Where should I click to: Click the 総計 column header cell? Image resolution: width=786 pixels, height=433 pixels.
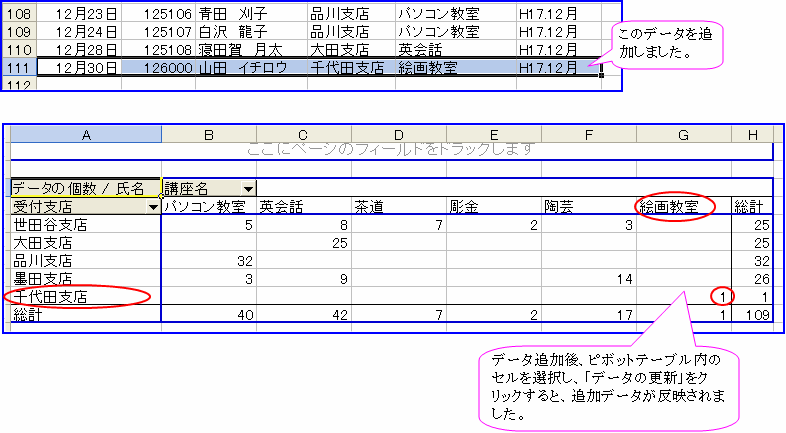752,206
